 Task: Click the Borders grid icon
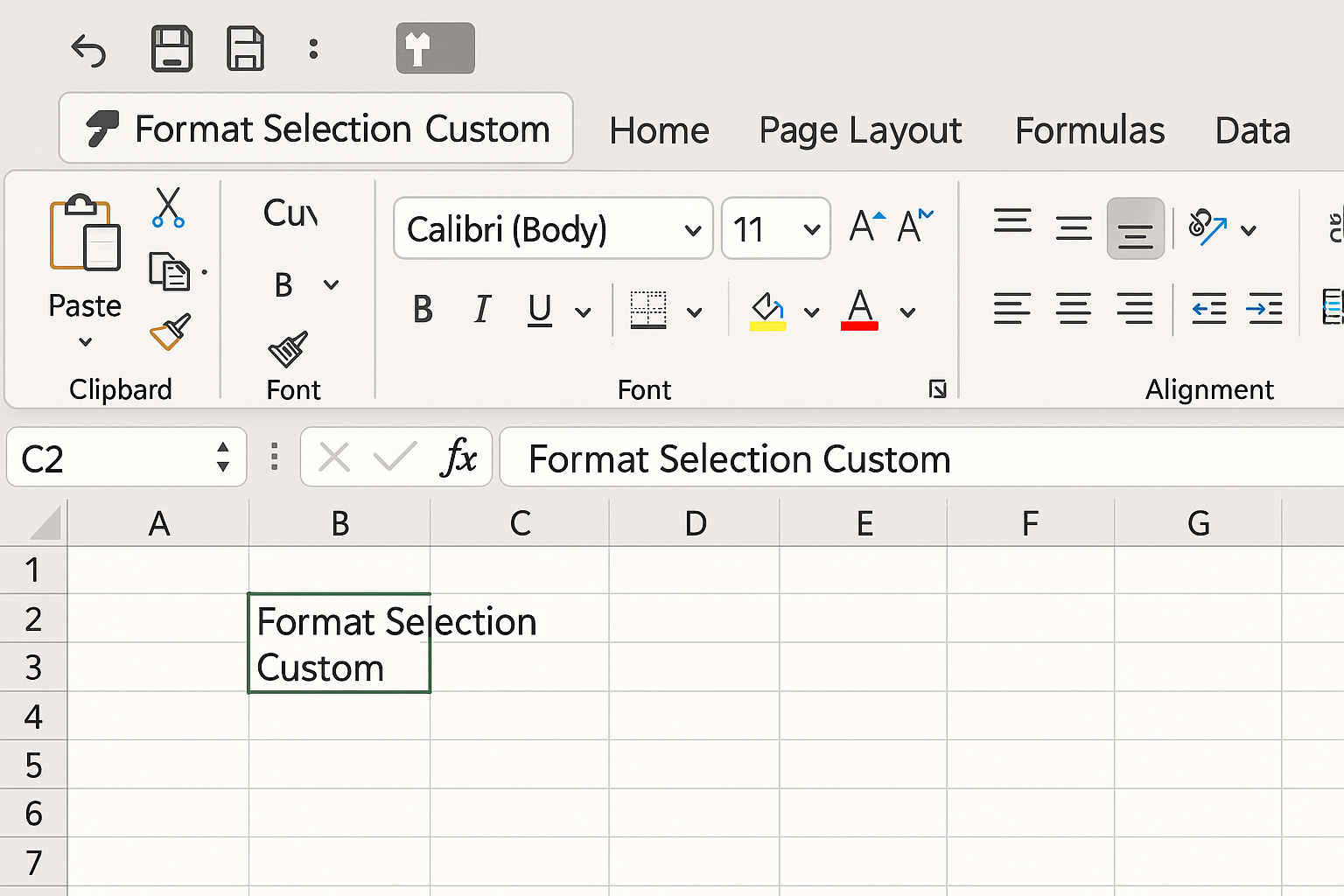click(x=648, y=310)
